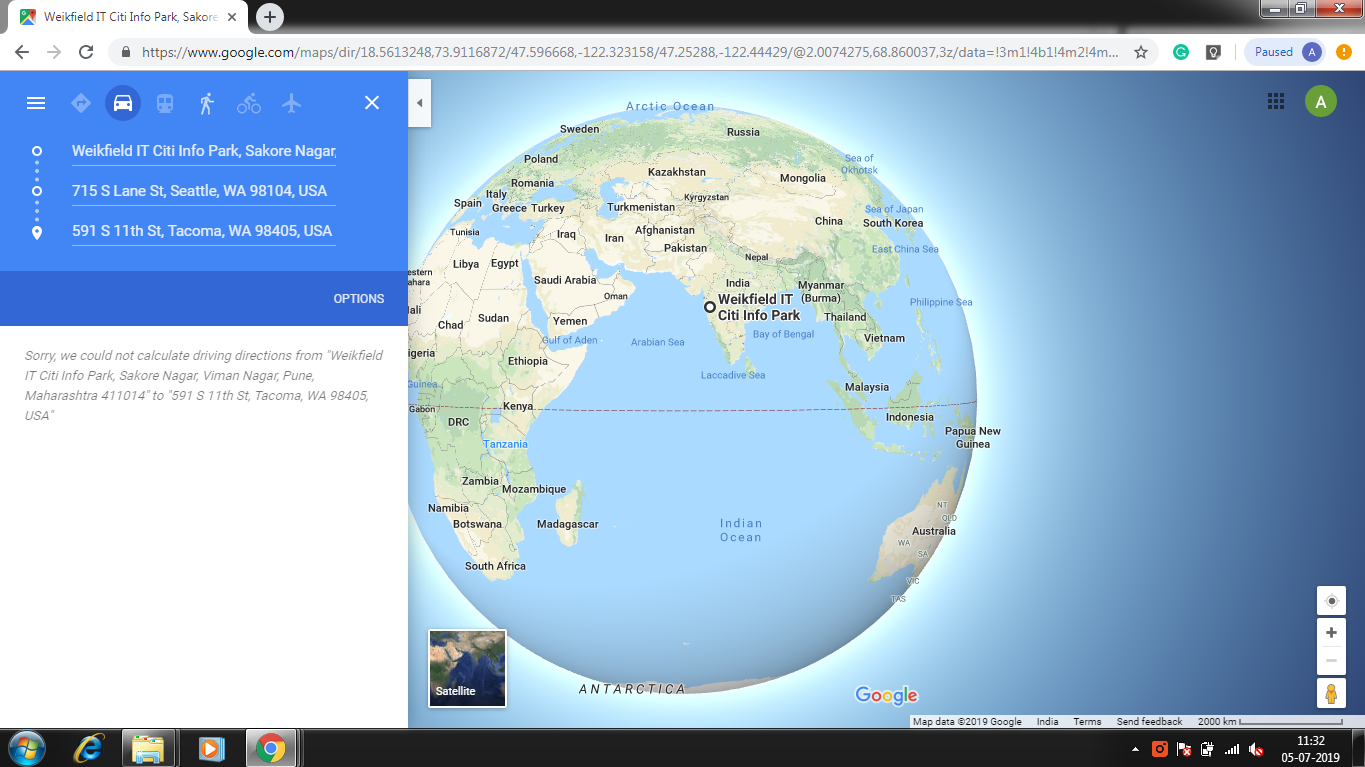Click the India region link

(1047, 722)
